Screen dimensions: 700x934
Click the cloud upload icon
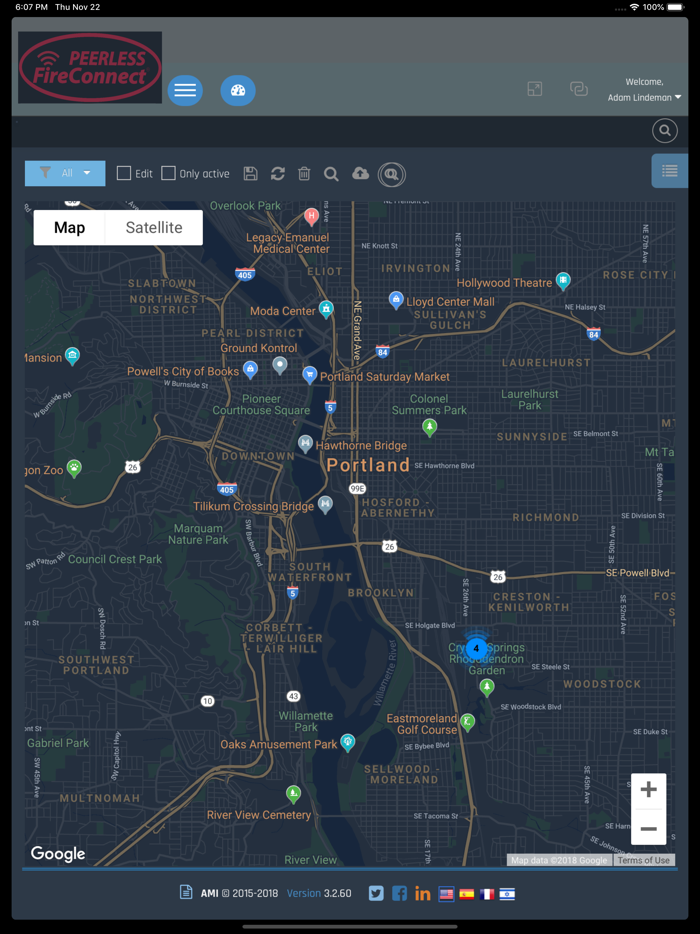pos(360,173)
